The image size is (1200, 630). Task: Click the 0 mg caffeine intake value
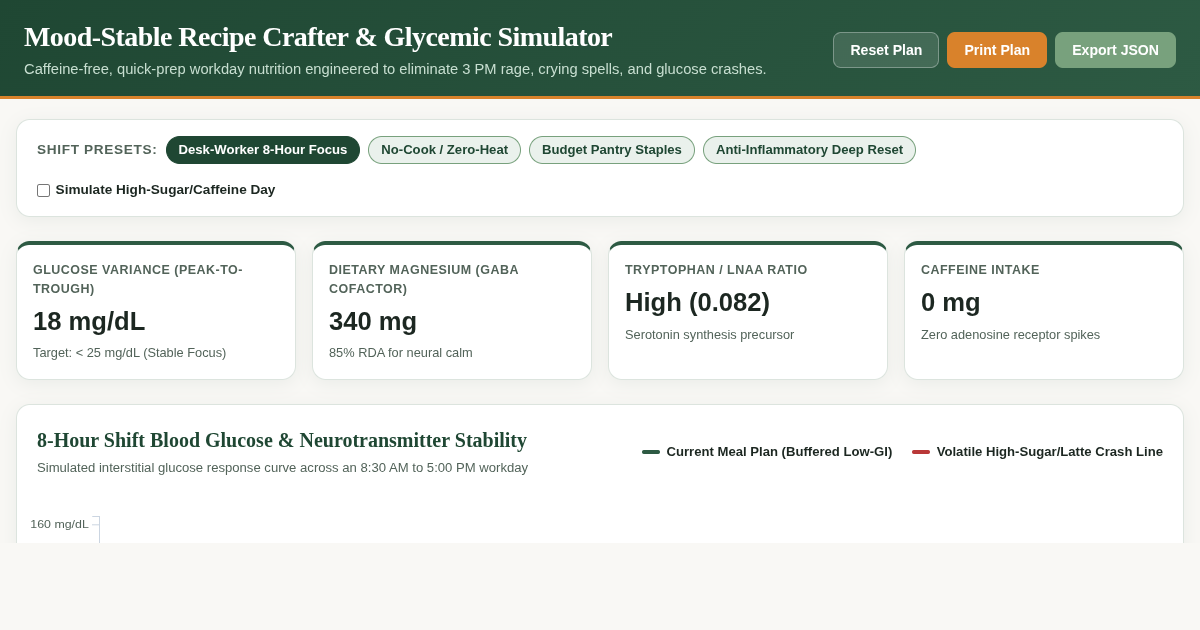click(x=951, y=302)
